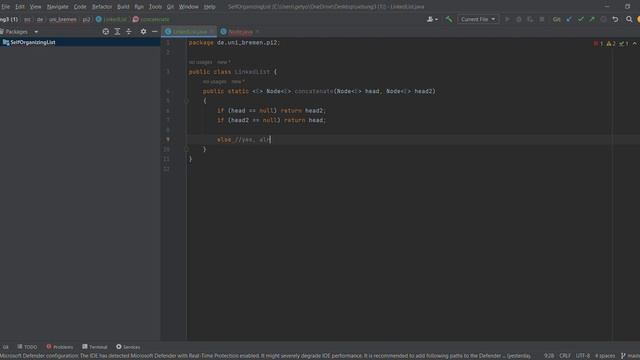Click the Stop square icon
The height and width of the screenshot is (360, 640).
(x=542, y=19)
